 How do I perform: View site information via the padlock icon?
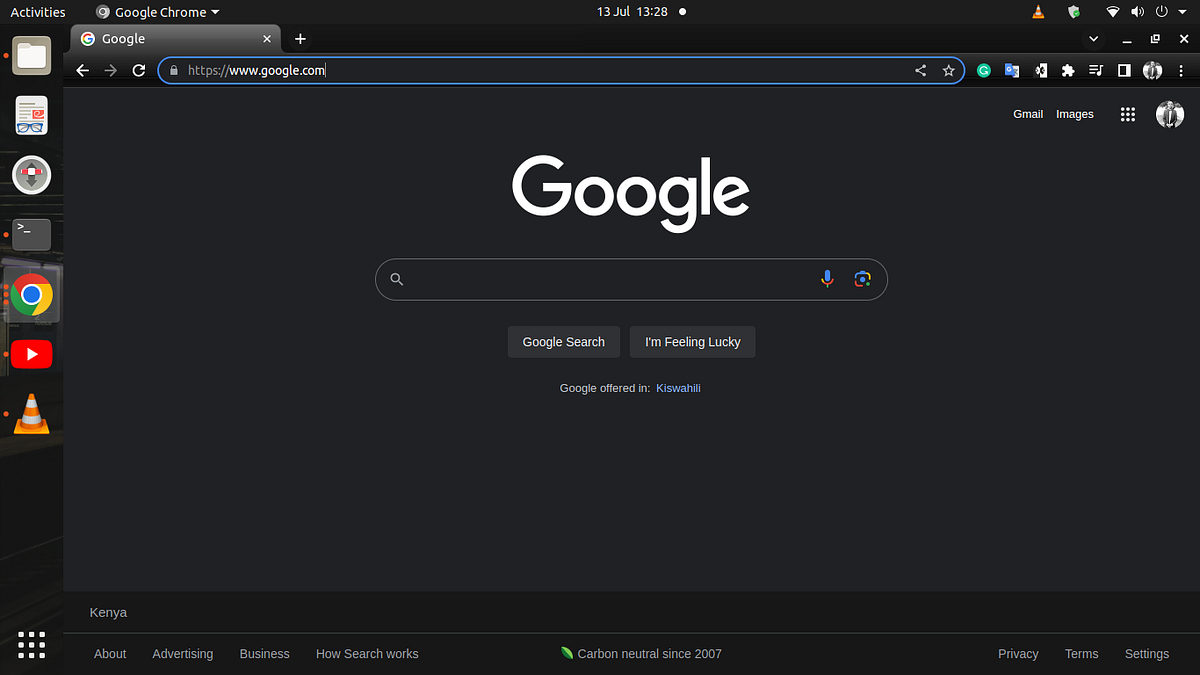173,70
